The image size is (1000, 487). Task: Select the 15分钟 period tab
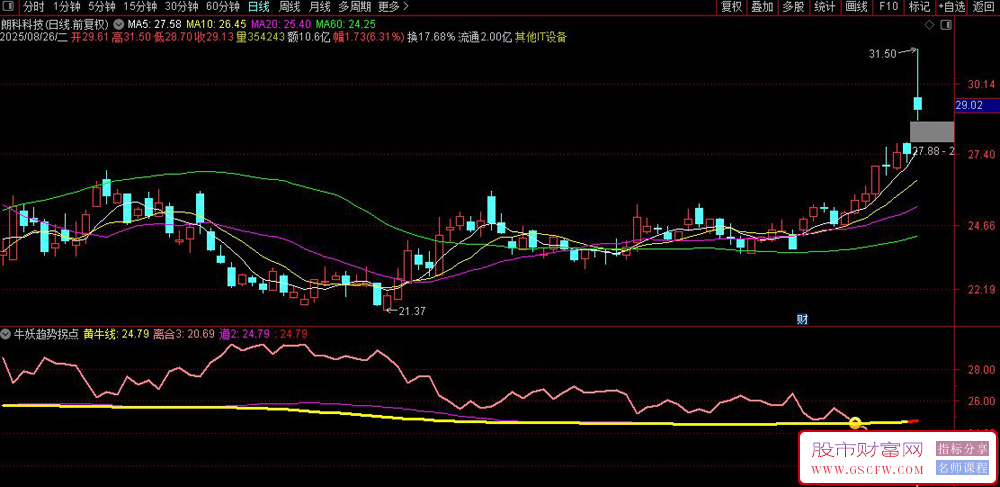tap(140, 7)
